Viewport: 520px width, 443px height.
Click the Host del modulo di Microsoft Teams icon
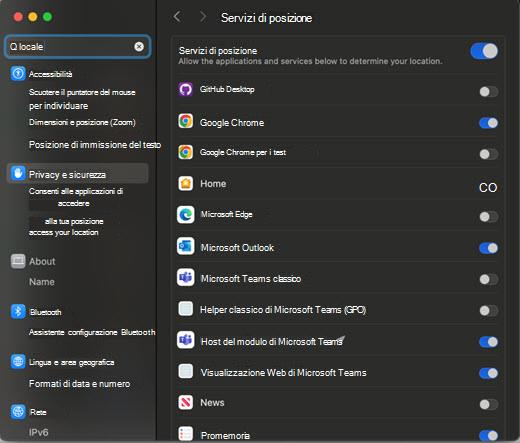coord(186,340)
